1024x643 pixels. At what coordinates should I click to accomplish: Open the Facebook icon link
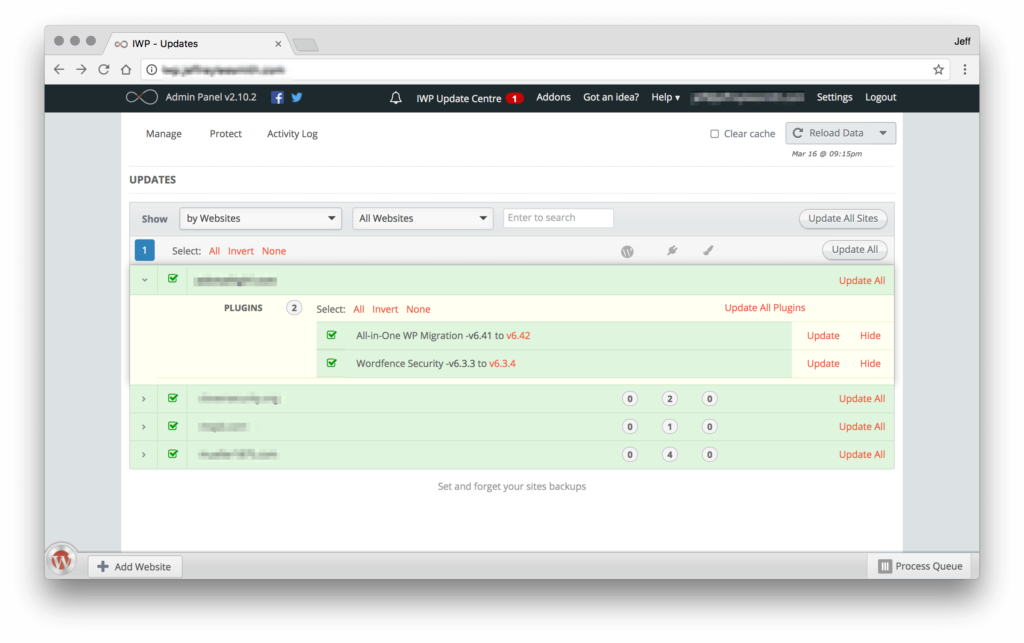pyautogui.click(x=278, y=98)
